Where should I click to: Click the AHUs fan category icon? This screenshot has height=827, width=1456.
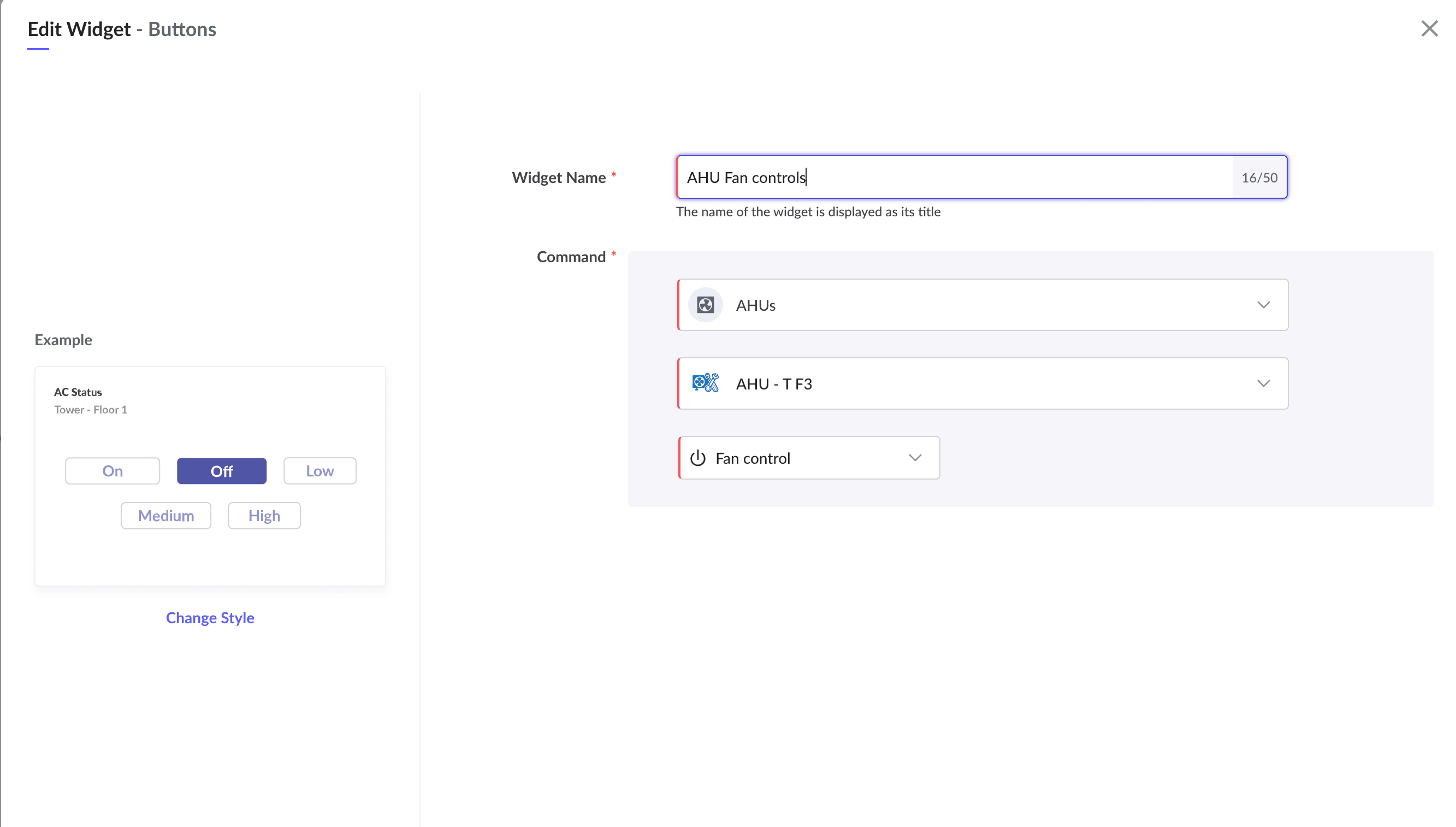tap(705, 305)
